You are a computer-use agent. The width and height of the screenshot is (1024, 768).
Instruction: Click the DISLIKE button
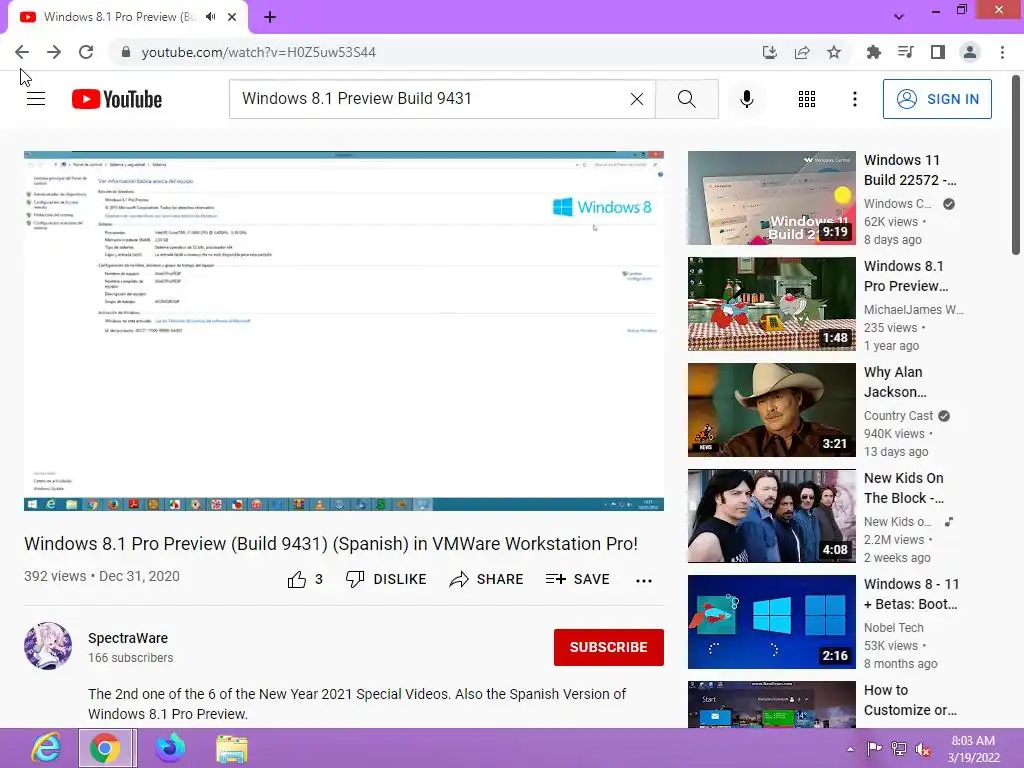pyautogui.click(x=386, y=579)
